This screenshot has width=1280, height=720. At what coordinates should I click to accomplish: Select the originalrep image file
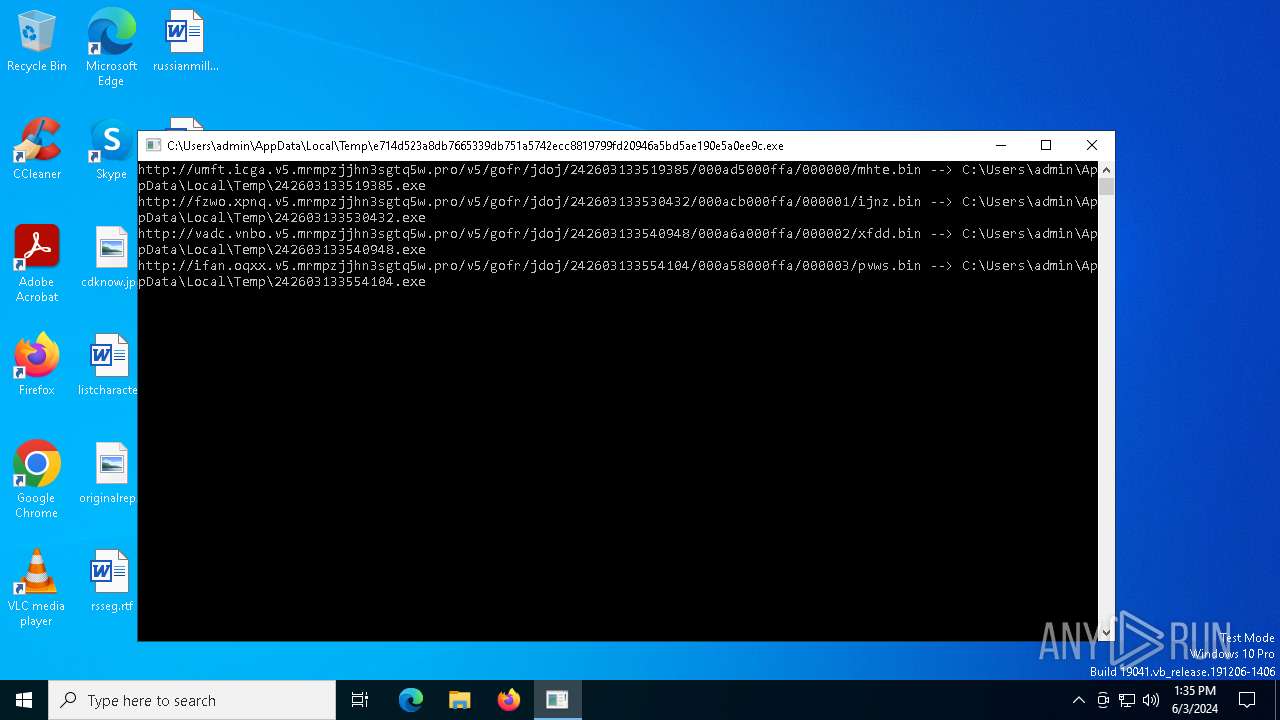109,474
